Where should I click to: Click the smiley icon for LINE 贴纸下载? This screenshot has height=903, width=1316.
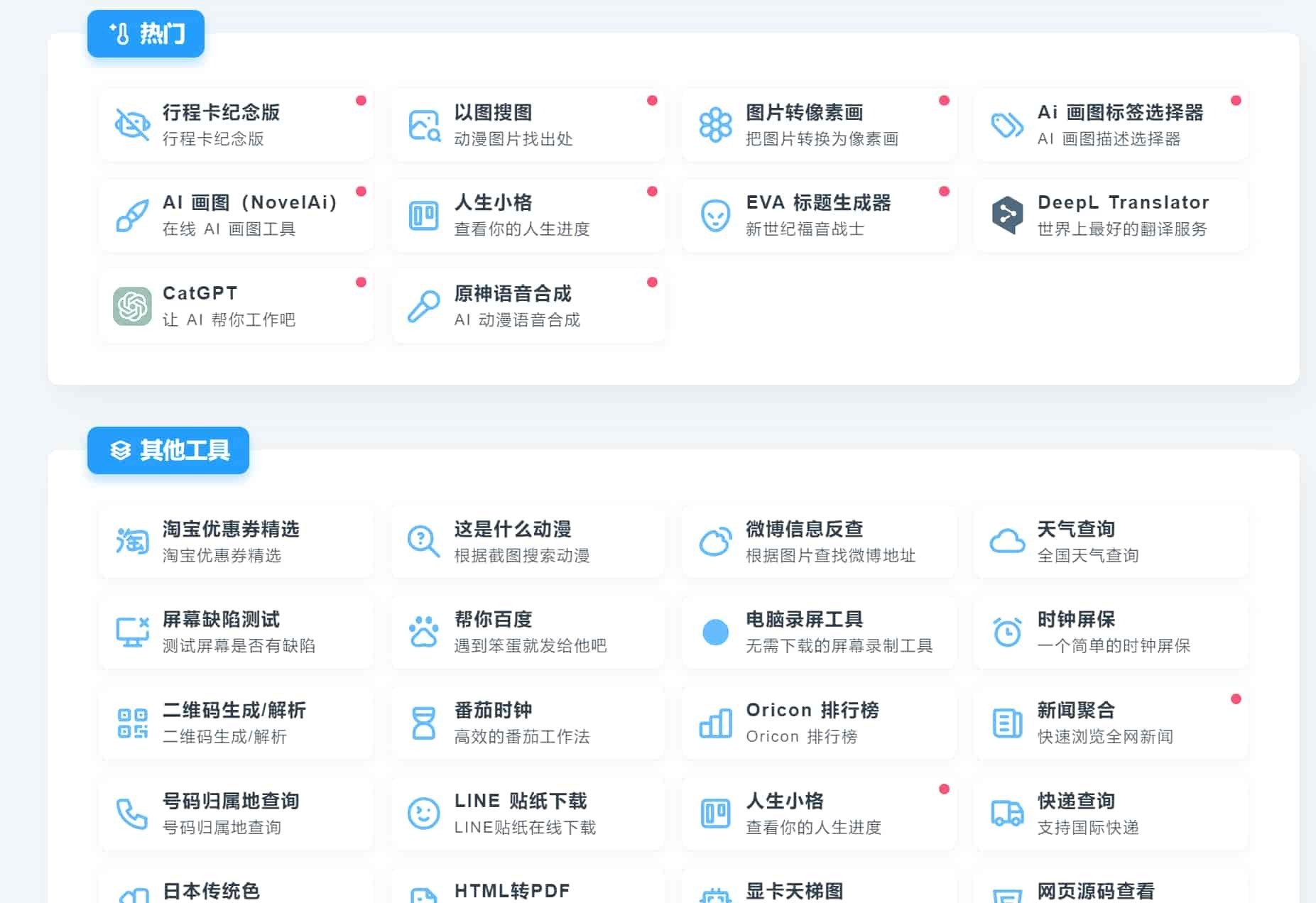(424, 814)
